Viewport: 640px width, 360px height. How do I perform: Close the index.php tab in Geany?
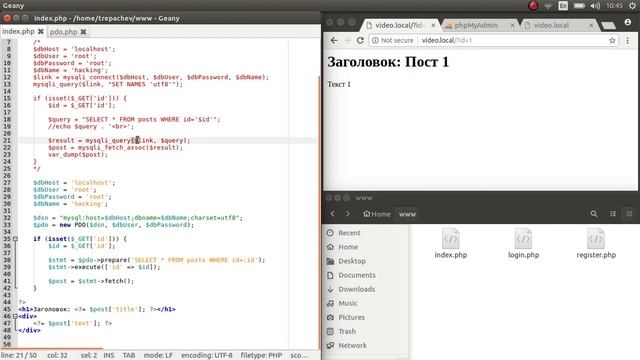(41, 31)
